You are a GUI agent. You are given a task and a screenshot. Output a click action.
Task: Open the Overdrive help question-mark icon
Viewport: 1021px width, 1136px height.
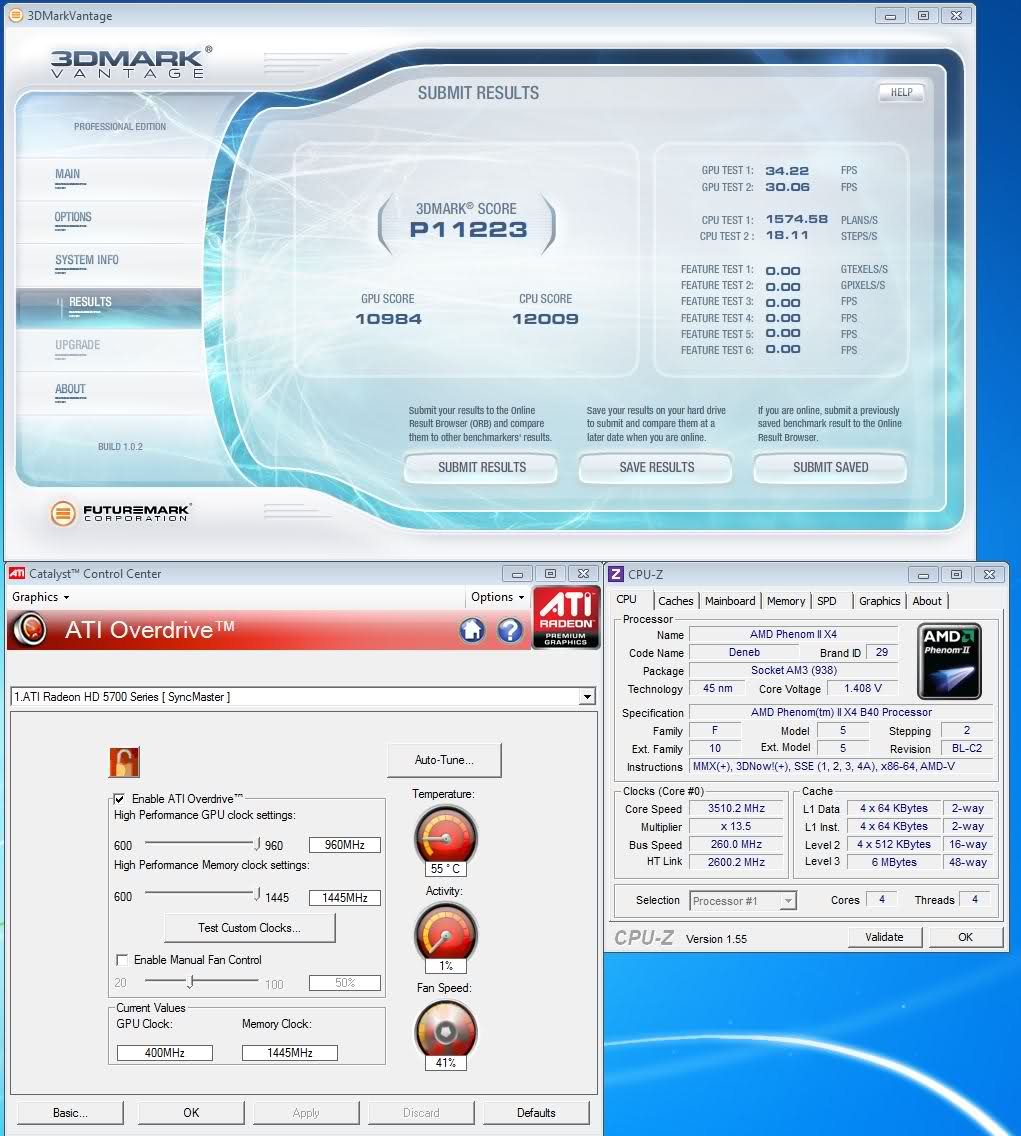tap(509, 630)
